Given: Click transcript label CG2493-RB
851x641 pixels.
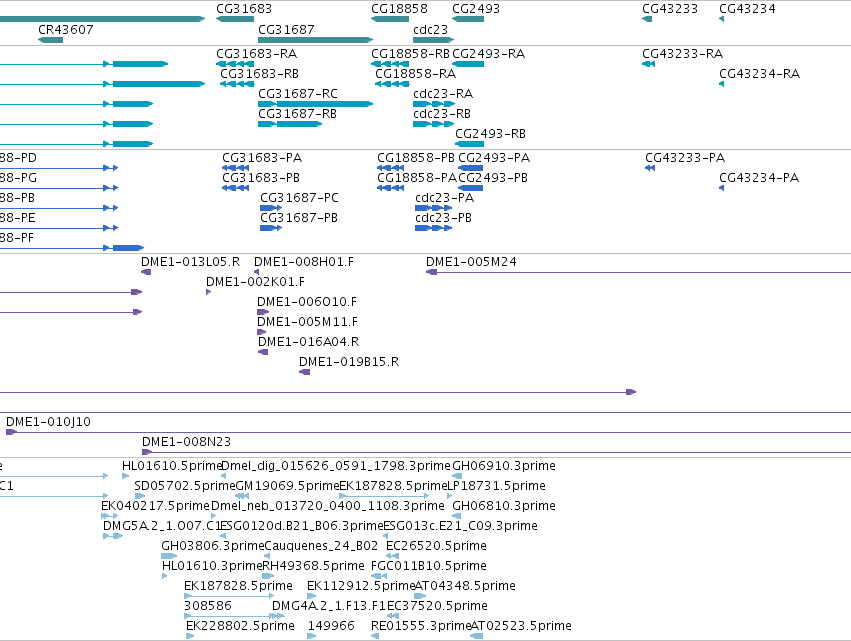Looking at the screenshot, I should [490, 134].
